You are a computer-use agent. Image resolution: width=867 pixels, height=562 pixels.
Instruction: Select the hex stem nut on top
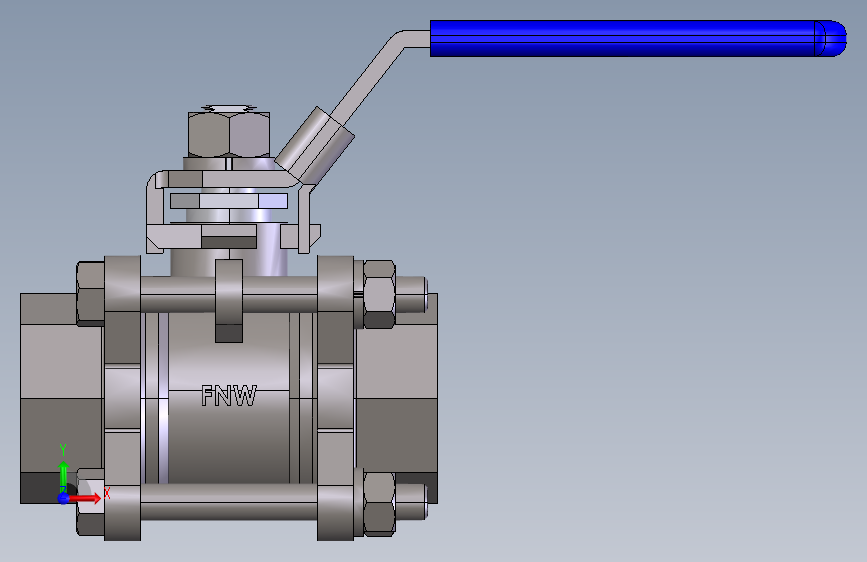pos(229,134)
